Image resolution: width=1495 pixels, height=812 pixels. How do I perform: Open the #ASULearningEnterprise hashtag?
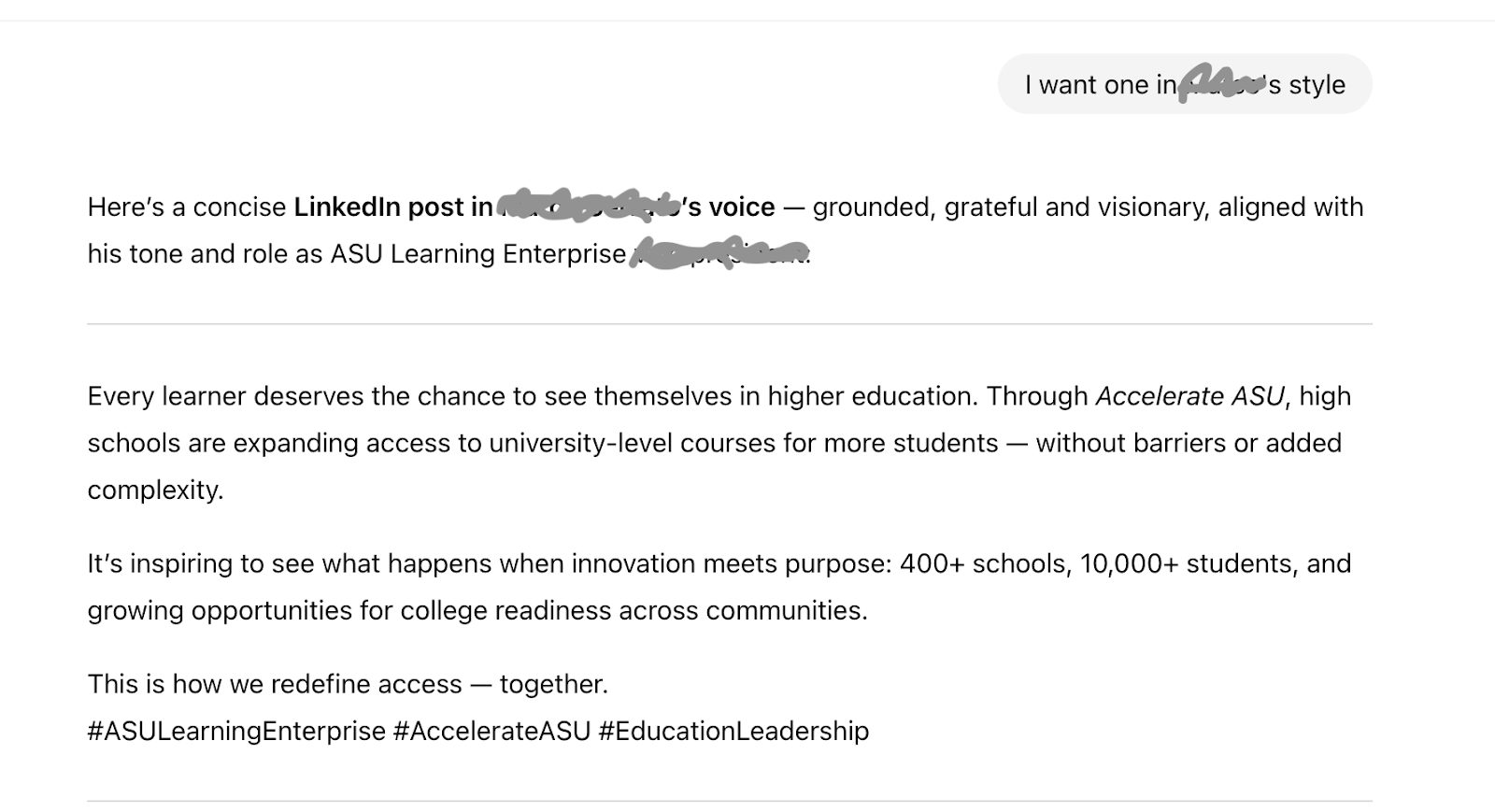click(x=236, y=731)
